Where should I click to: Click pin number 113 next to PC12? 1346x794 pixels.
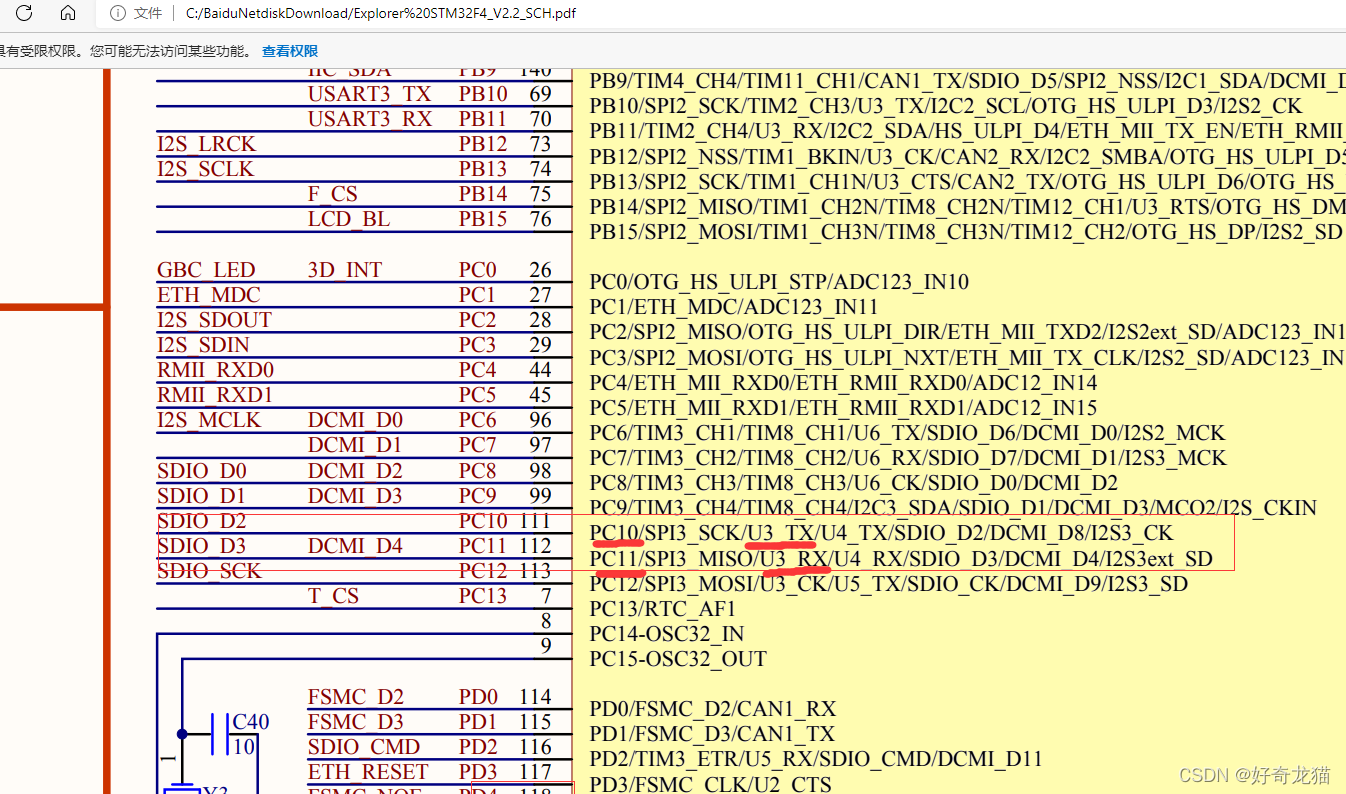(x=535, y=571)
